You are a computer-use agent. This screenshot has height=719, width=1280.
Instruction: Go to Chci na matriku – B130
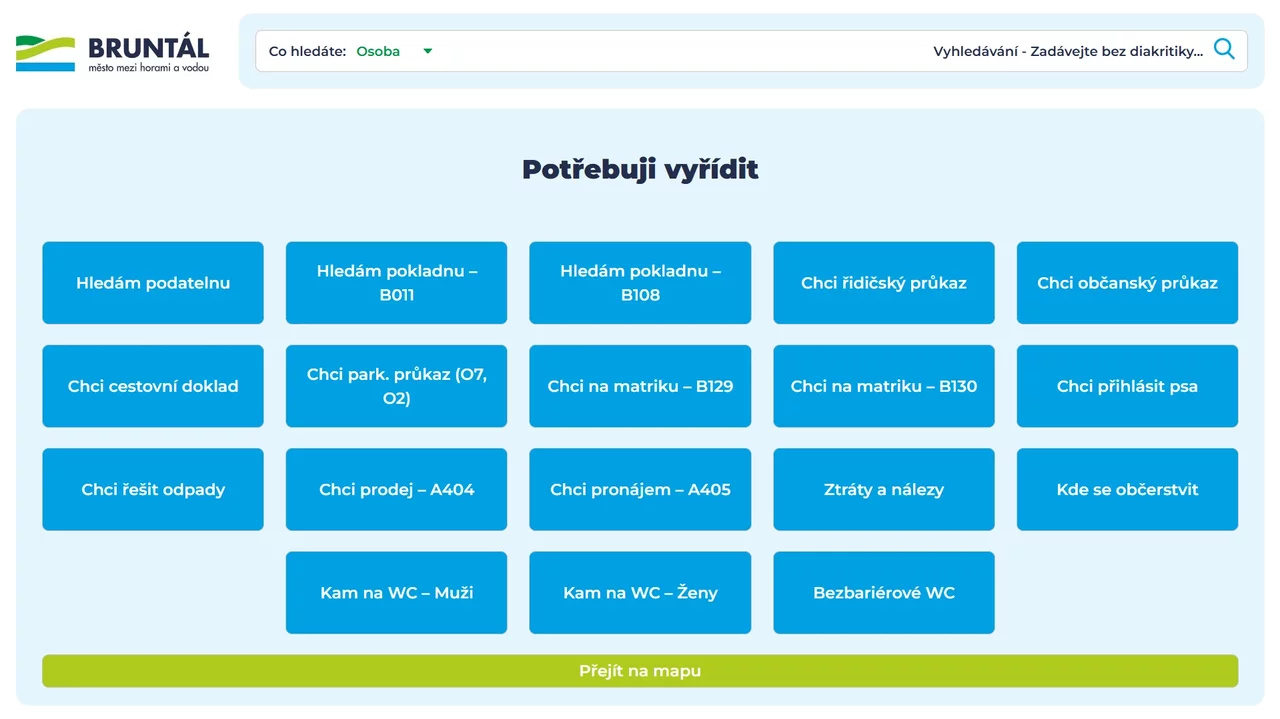pyautogui.click(x=884, y=386)
